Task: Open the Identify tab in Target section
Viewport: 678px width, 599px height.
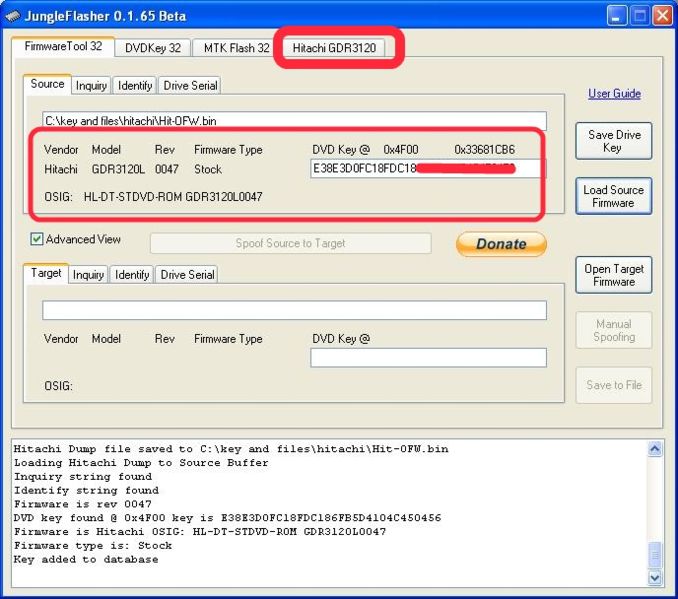Action: coord(132,274)
